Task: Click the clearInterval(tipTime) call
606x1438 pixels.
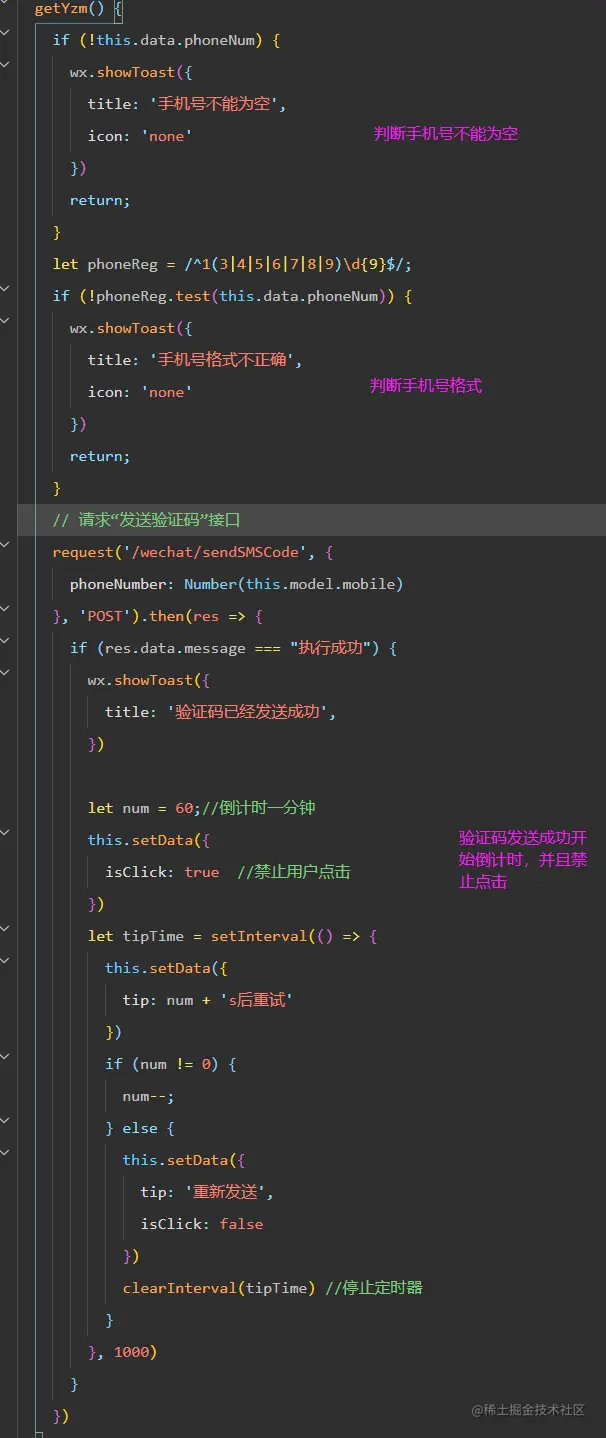Action: tap(219, 1288)
